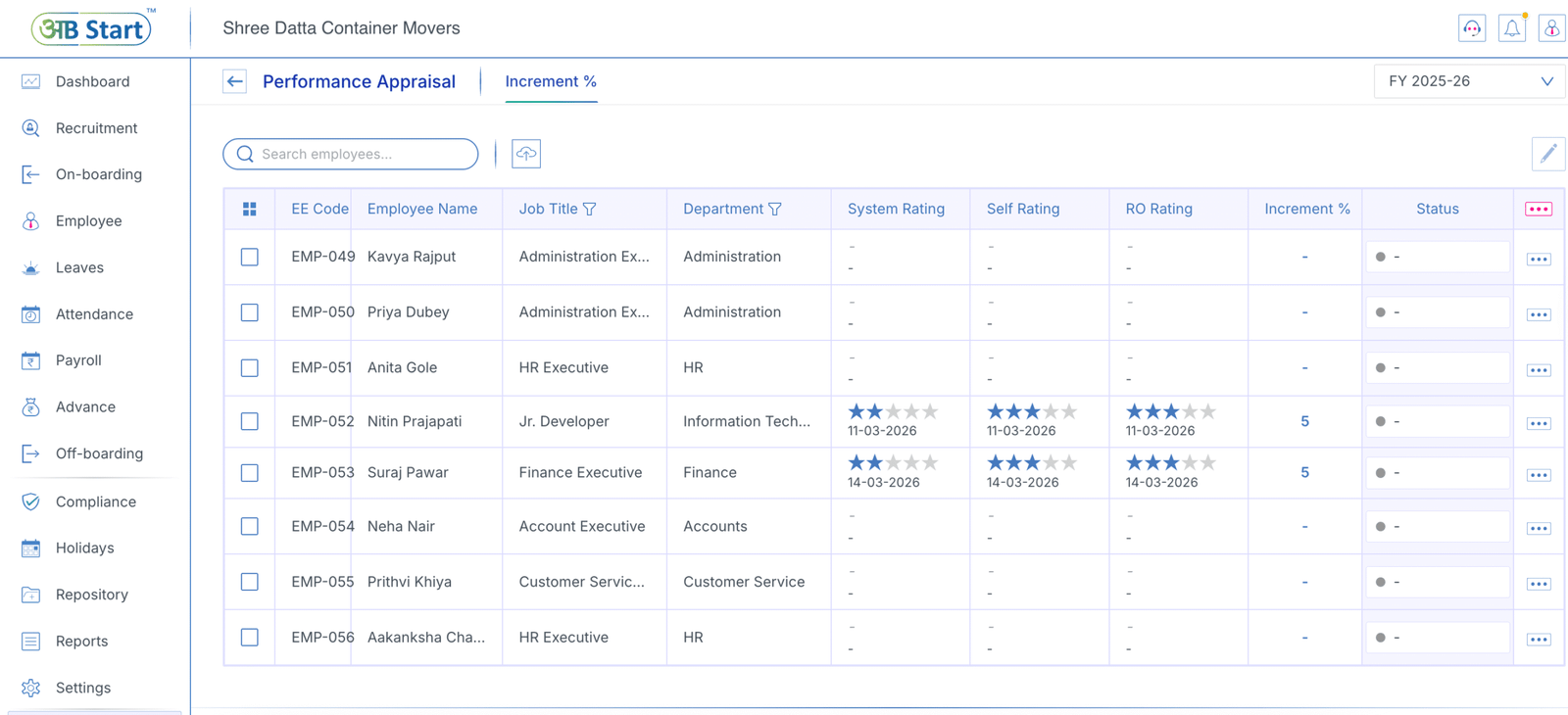
Task: Check the row for Aakanksha EMP-056
Action: 250,638
